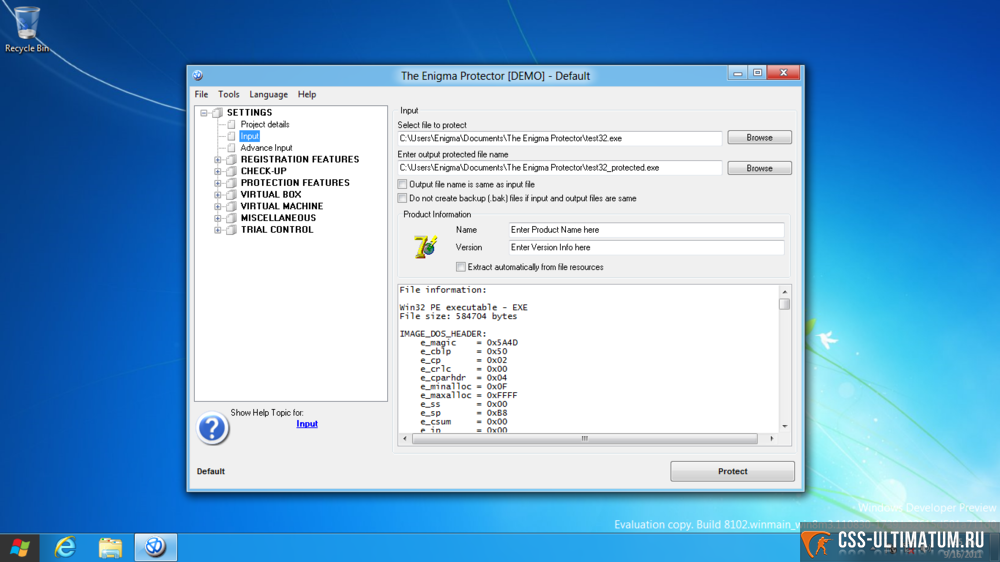The width and height of the screenshot is (1000, 562).
Task: Expand PROTECTION FEATURES node
Action: (x=218, y=183)
